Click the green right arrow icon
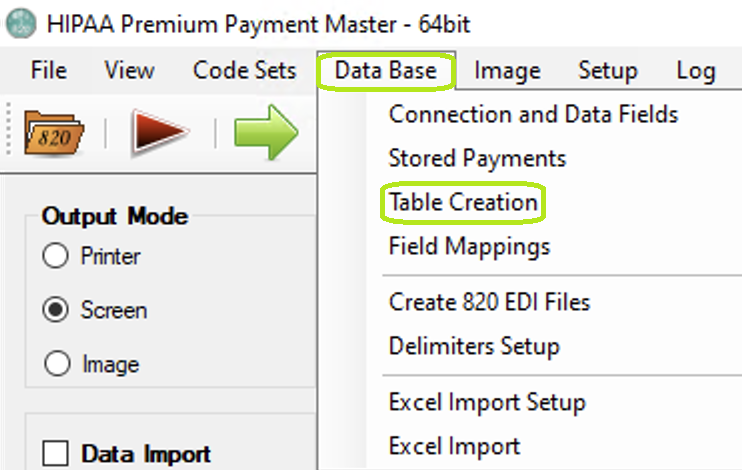The height and width of the screenshot is (470, 742). tap(266, 132)
